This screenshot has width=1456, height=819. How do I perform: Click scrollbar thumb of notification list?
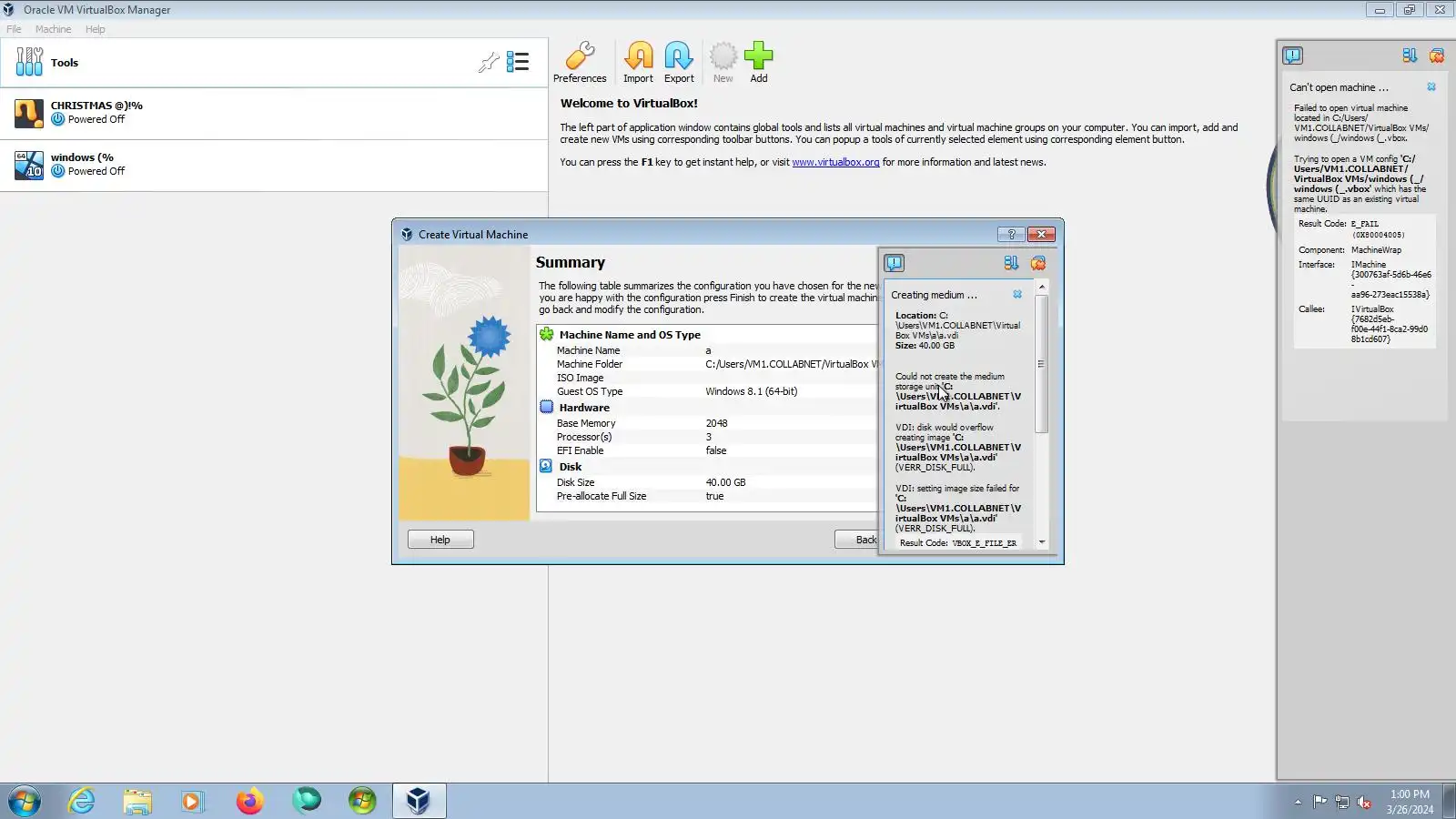click(x=1042, y=364)
